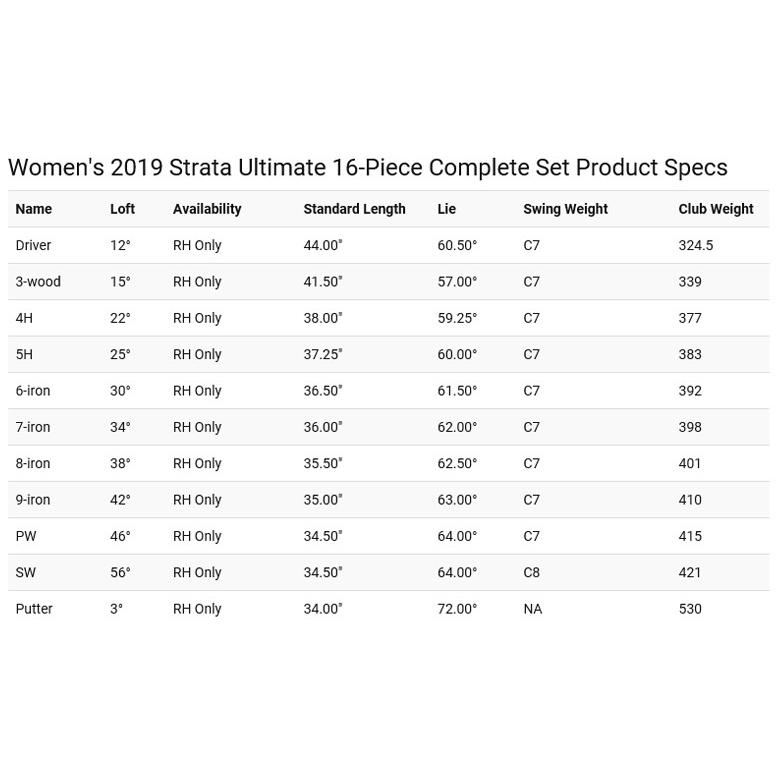
Task: Select the 3-wood row name
Action: point(38,282)
